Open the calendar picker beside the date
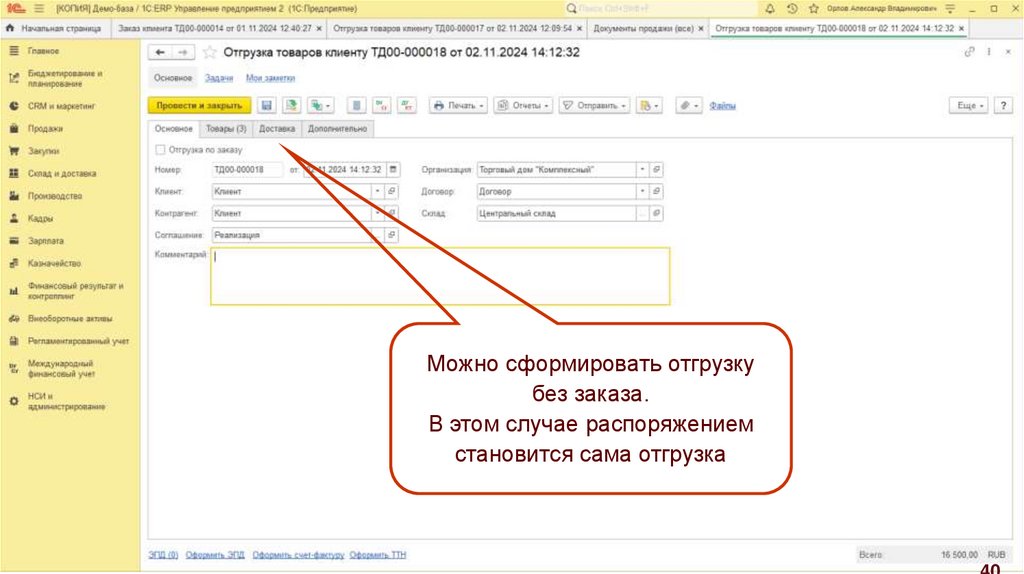The width and height of the screenshot is (1024, 574). click(393, 170)
